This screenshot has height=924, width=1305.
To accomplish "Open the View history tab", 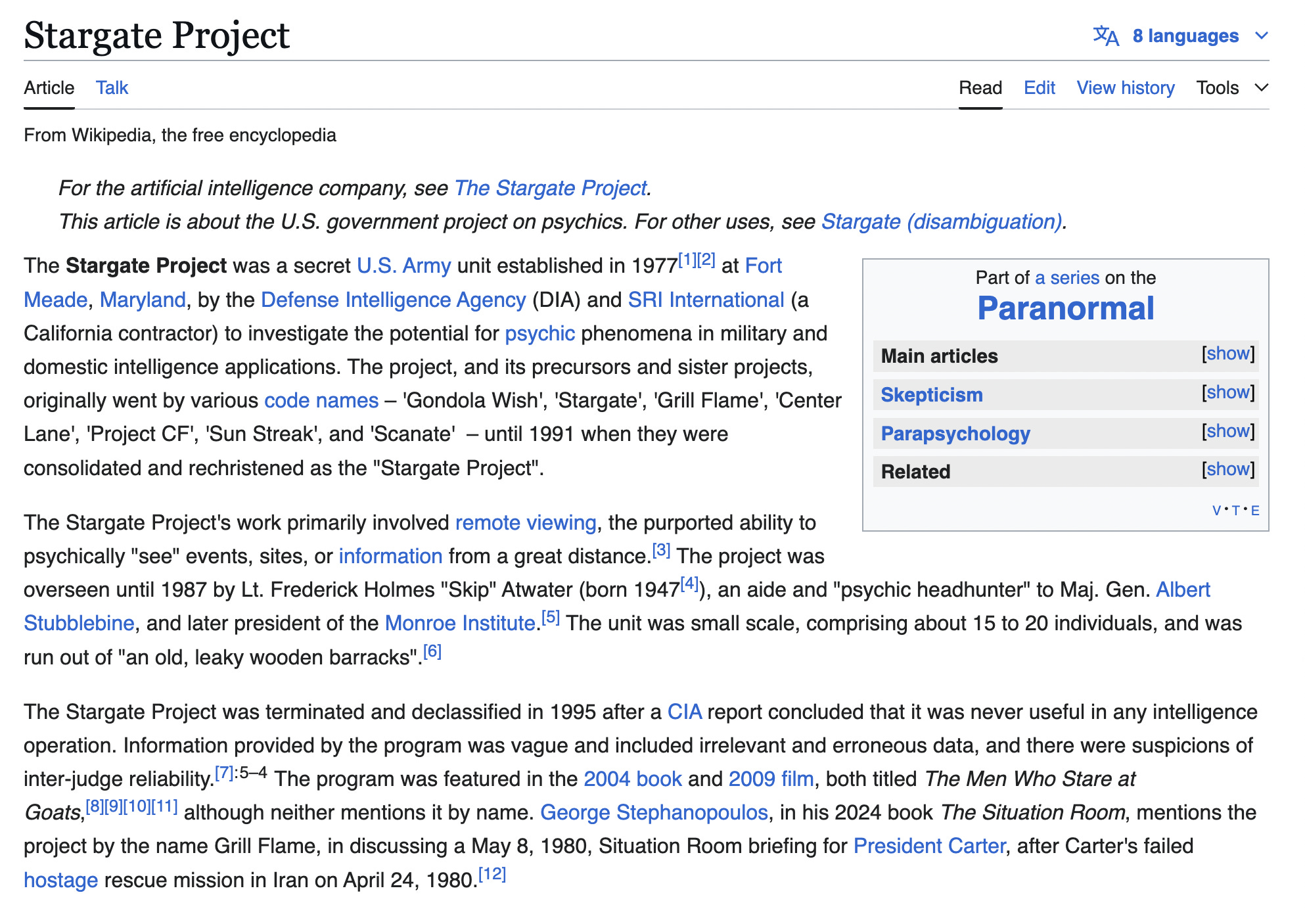I will (1125, 88).
